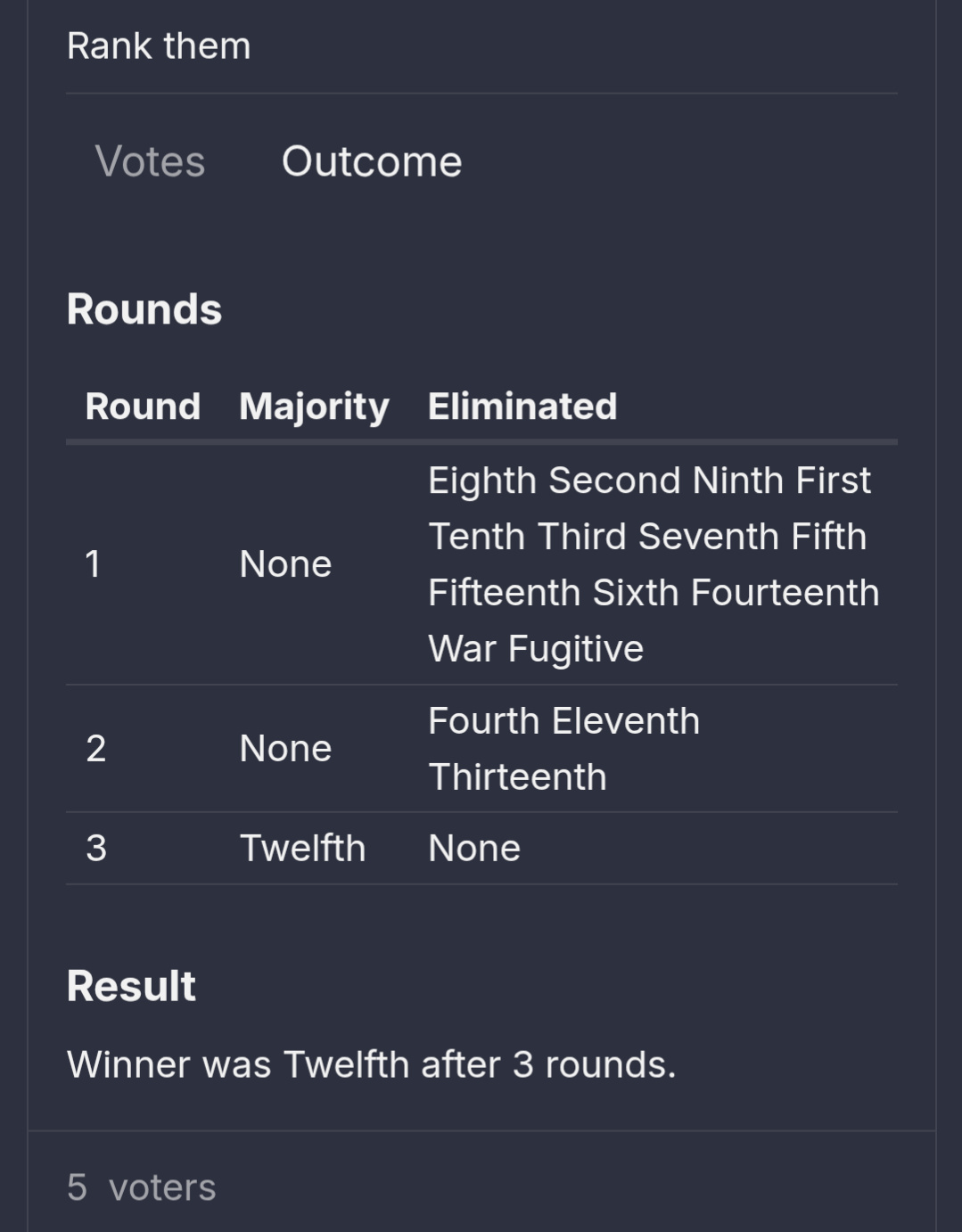Select round 3 row number
The height and width of the screenshot is (1232, 962).
click(x=95, y=848)
